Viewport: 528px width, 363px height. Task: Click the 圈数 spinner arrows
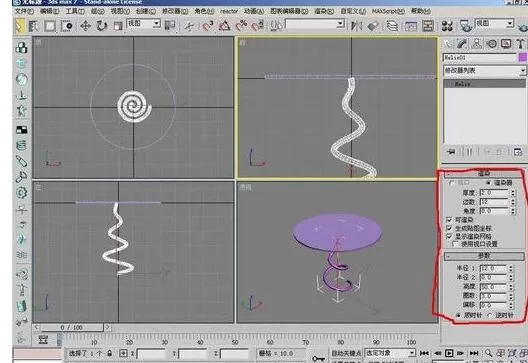[x=511, y=296]
